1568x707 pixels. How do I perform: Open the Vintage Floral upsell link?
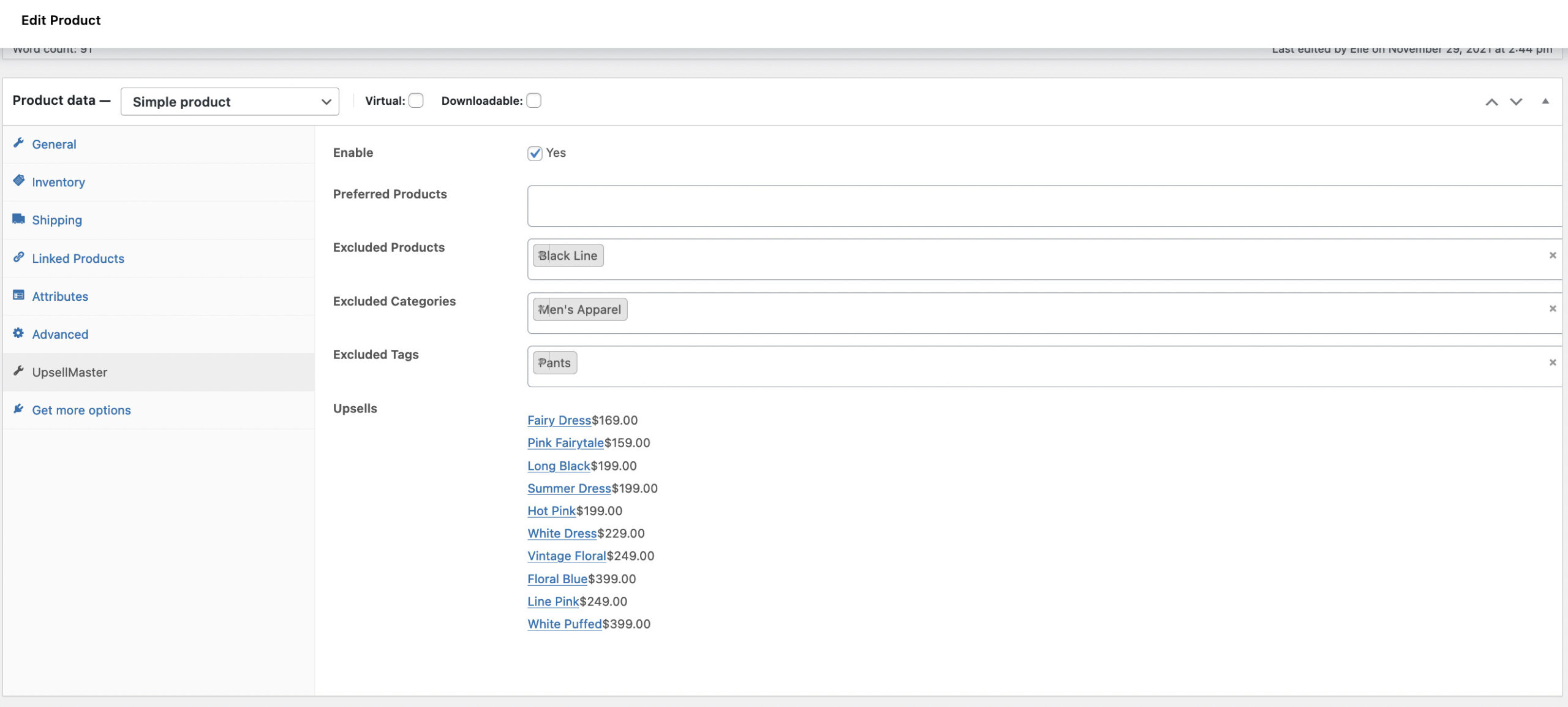(567, 556)
